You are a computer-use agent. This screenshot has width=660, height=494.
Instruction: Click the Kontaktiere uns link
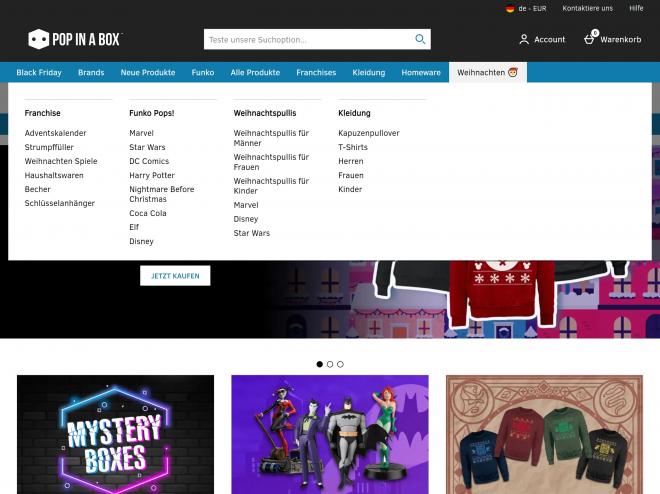(x=588, y=8)
